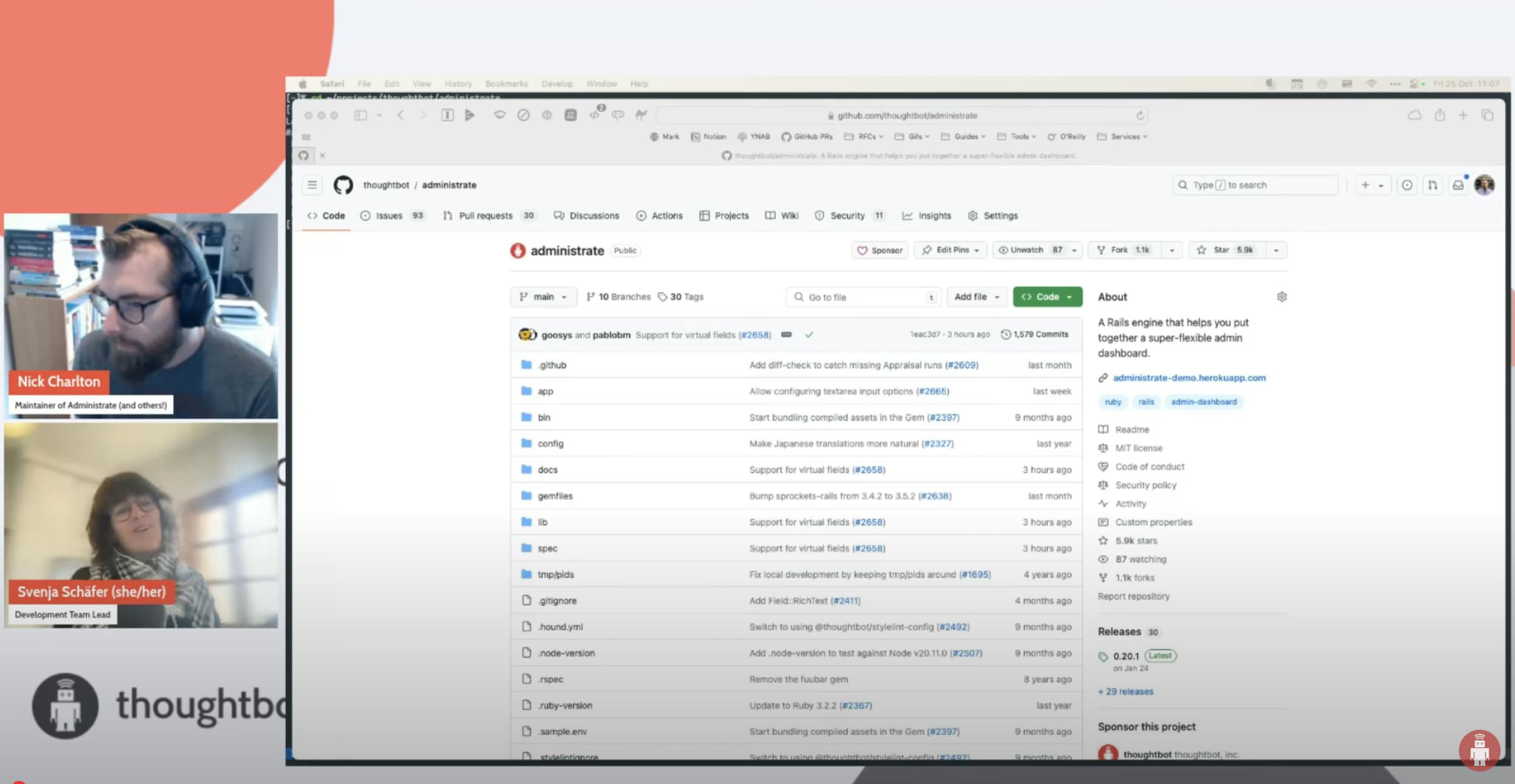The height and width of the screenshot is (784, 1515).
Task: Click the Wi-Fi icon in macOS menu bar
Action: [1371, 84]
